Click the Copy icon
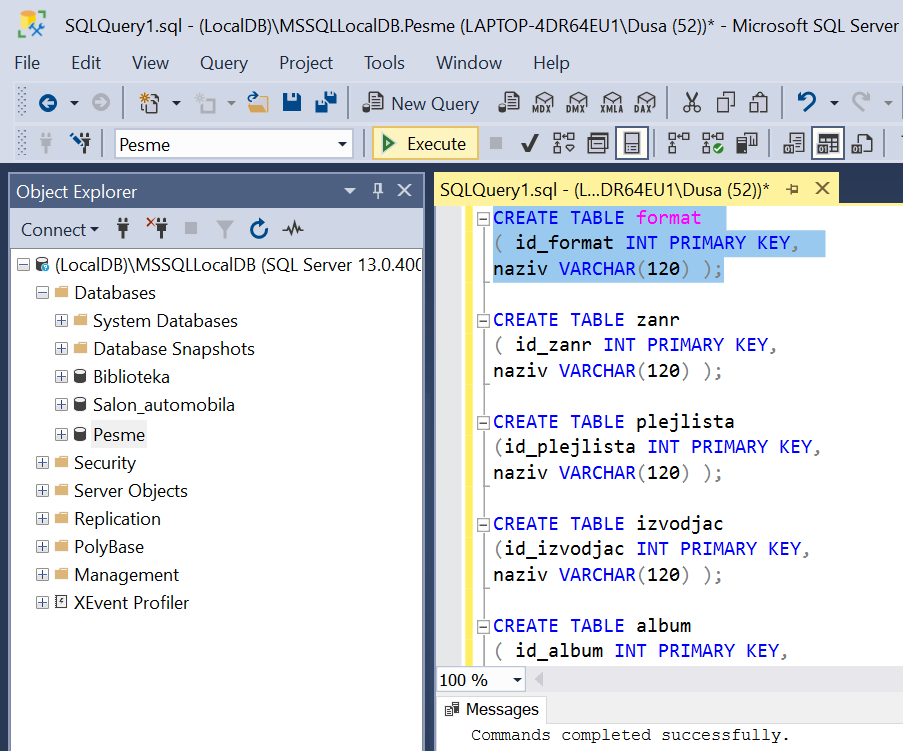This screenshot has height=751, width=903. [x=726, y=103]
